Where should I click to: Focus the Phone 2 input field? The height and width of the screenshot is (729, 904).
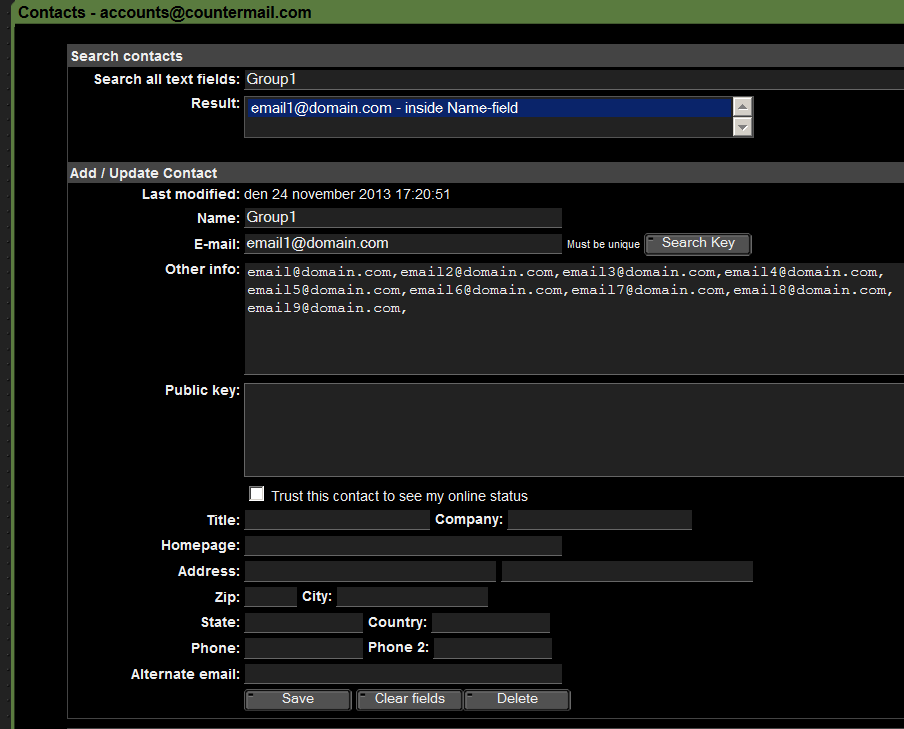click(x=493, y=648)
